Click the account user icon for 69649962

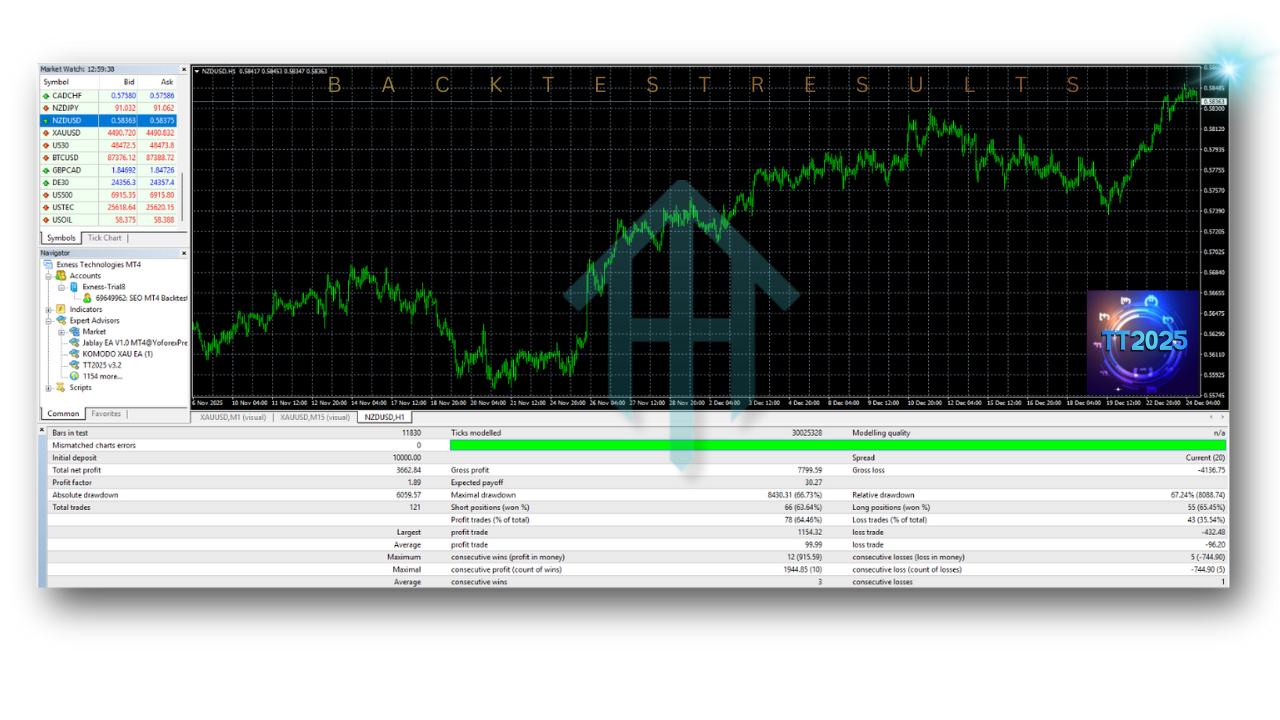point(87,298)
